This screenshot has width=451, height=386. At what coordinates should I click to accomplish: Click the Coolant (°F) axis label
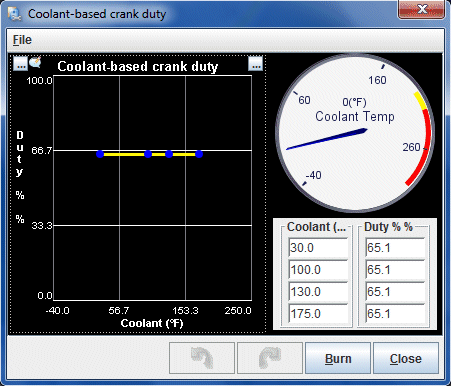pos(152,323)
